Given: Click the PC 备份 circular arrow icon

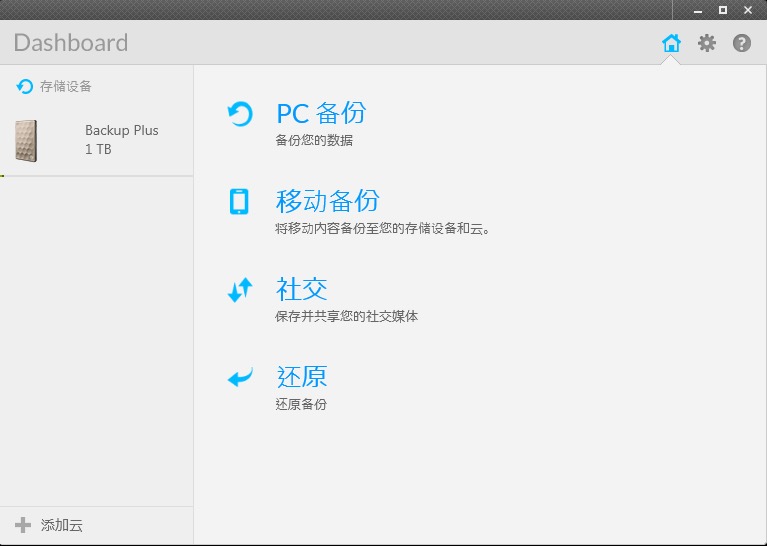Looking at the screenshot, I should pyautogui.click(x=240, y=114).
